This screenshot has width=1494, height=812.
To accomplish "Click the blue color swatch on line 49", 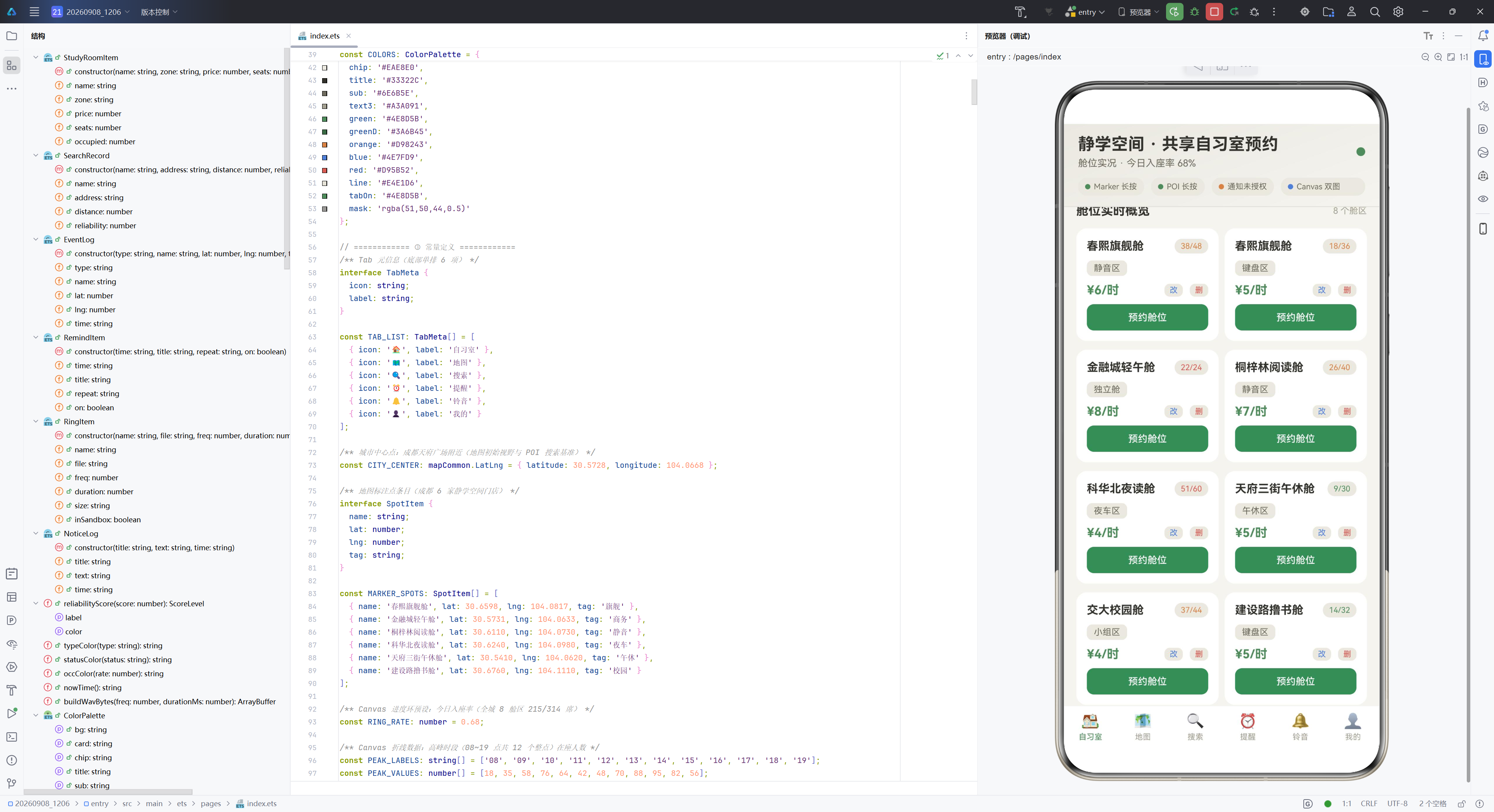I will tap(325, 157).
